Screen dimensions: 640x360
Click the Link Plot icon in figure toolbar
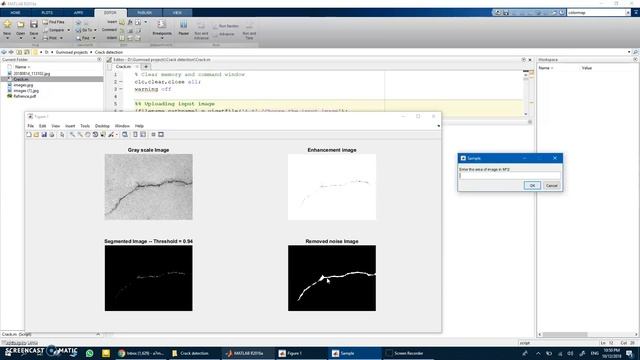point(125,134)
